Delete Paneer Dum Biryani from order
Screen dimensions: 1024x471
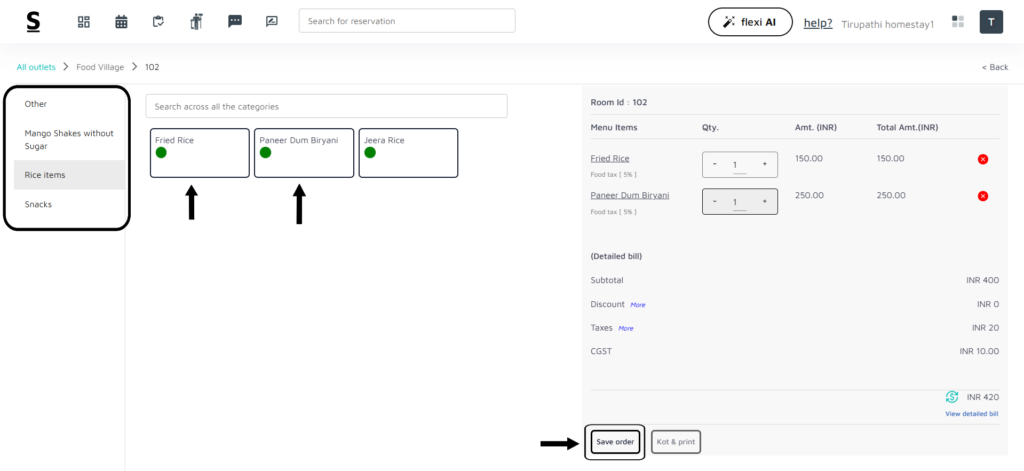(982, 196)
